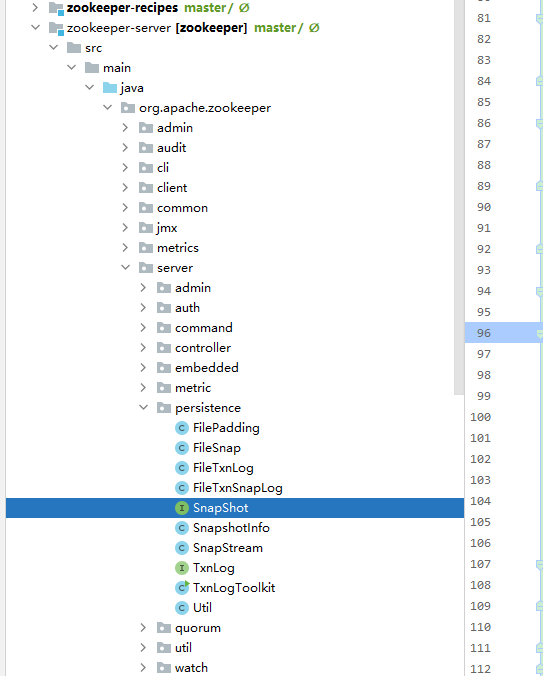Screen dimensions: 543x676
Task: Click the main folder icon
Action: click(92, 68)
